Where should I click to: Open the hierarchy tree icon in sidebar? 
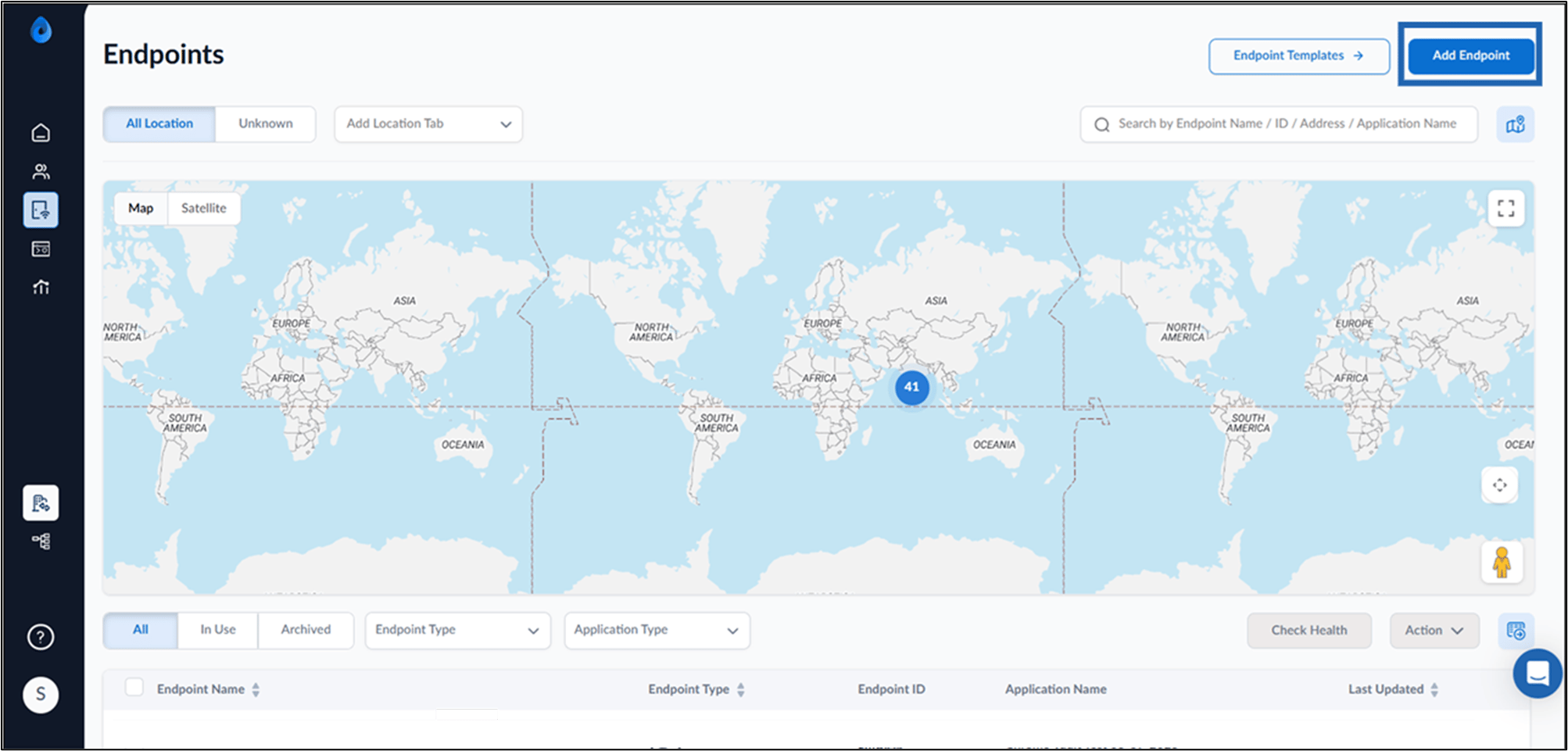(41, 541)
